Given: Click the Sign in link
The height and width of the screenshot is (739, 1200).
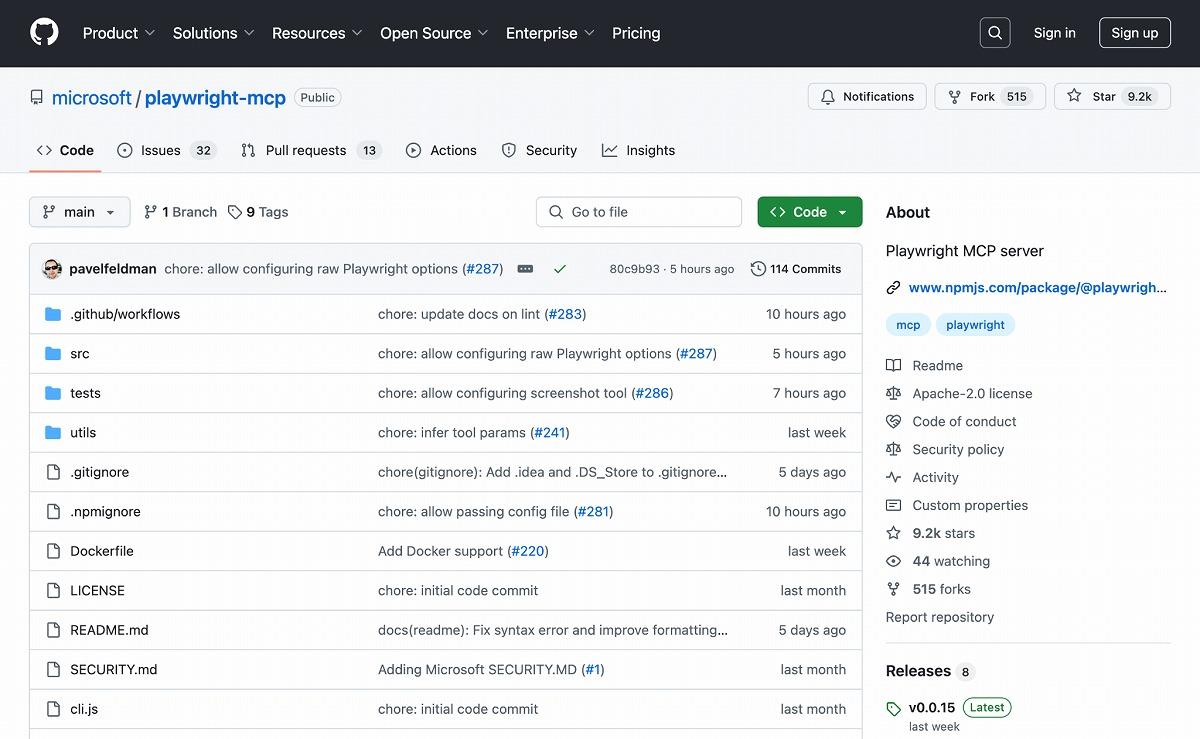Looking at the screenshot, I should point(1055,33).
